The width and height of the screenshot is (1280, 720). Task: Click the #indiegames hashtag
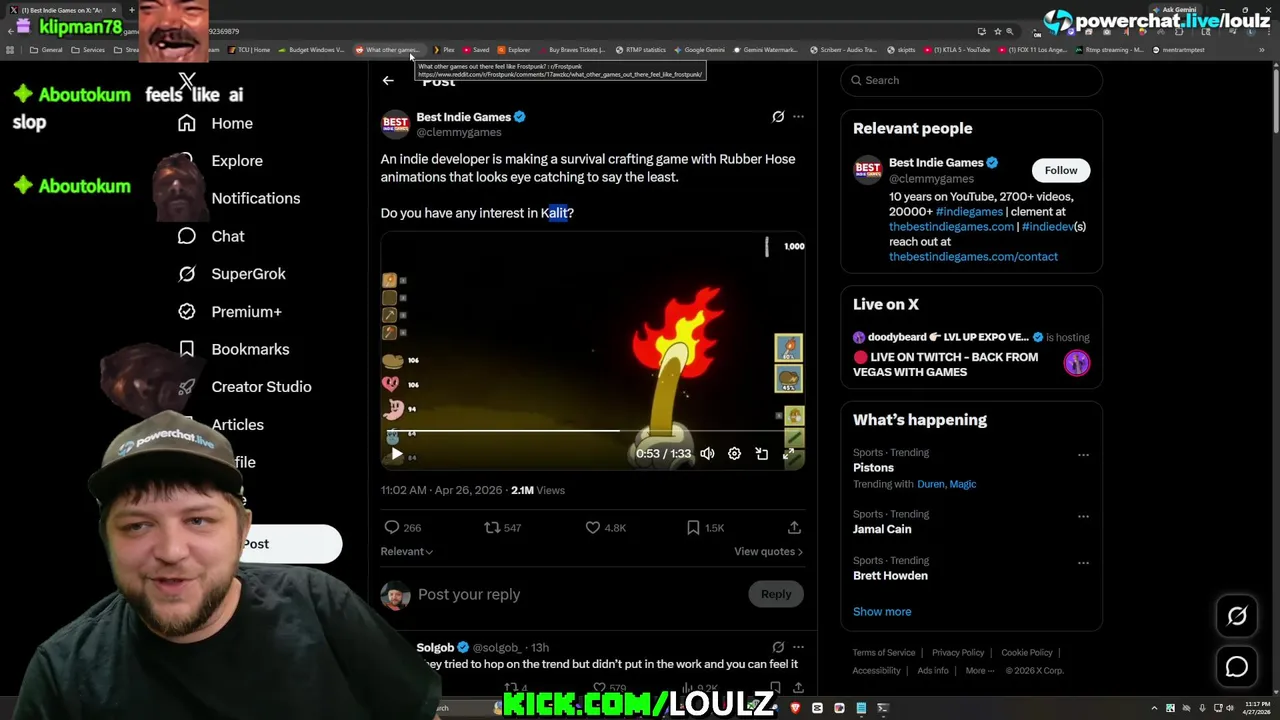pos(969,212)
